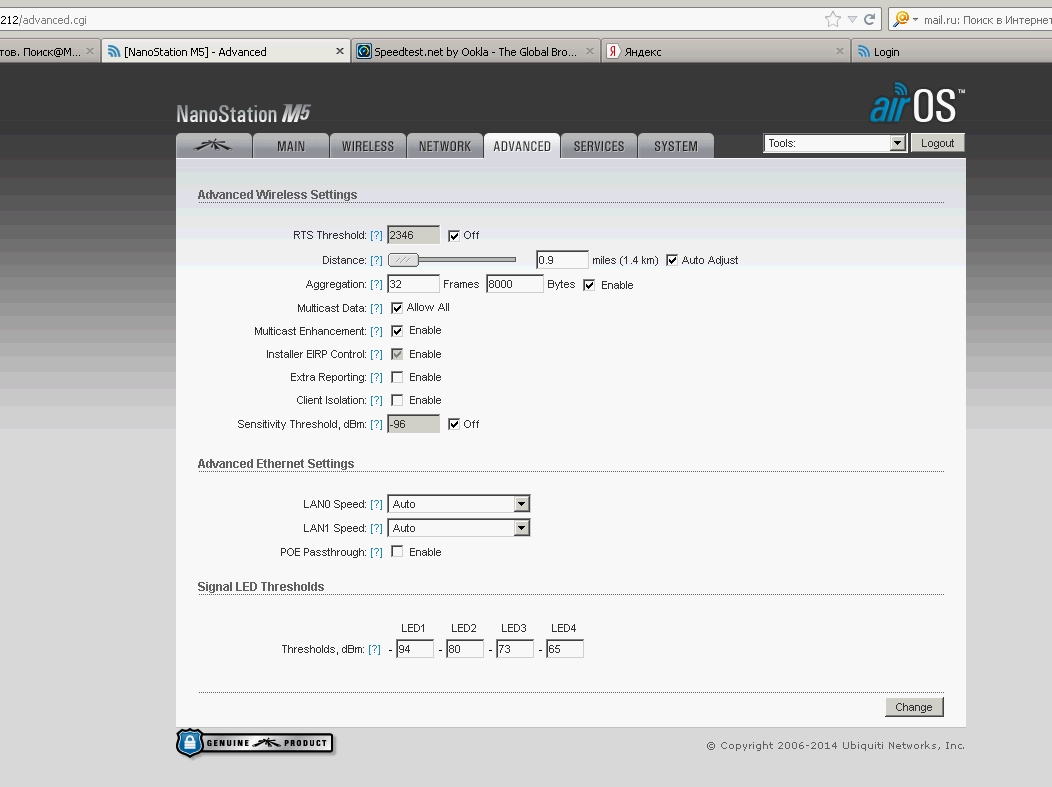Click the Aggregation Frames input field
1052x787 pixels.
pyautogui.click(x=413, y=284)
